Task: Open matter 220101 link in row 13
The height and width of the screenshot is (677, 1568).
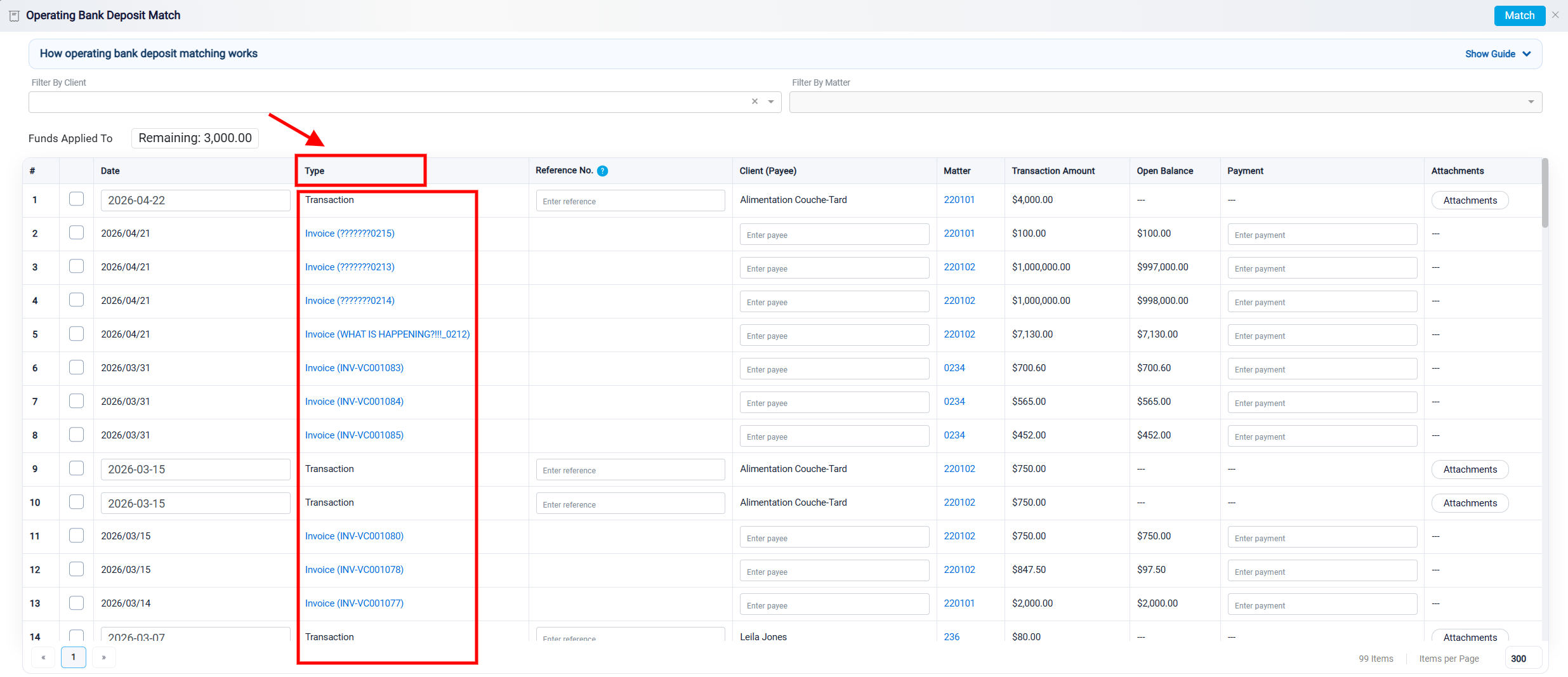Action: (x=959, y=603)
